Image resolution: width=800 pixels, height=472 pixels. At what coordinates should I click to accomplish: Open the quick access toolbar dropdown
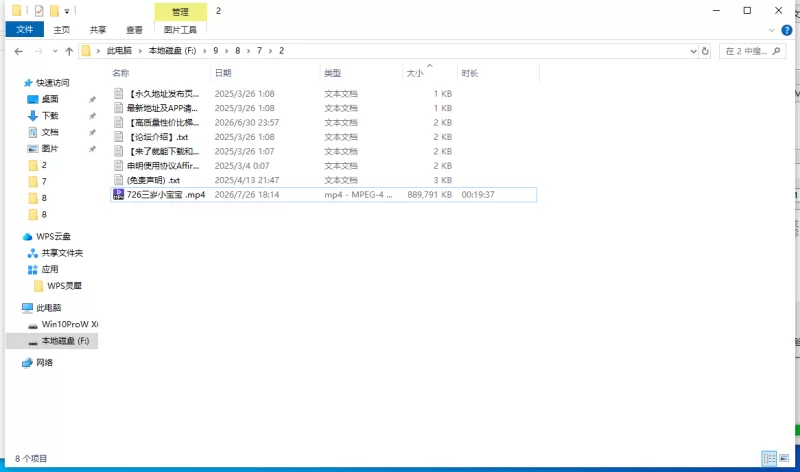tap(67, 11)
